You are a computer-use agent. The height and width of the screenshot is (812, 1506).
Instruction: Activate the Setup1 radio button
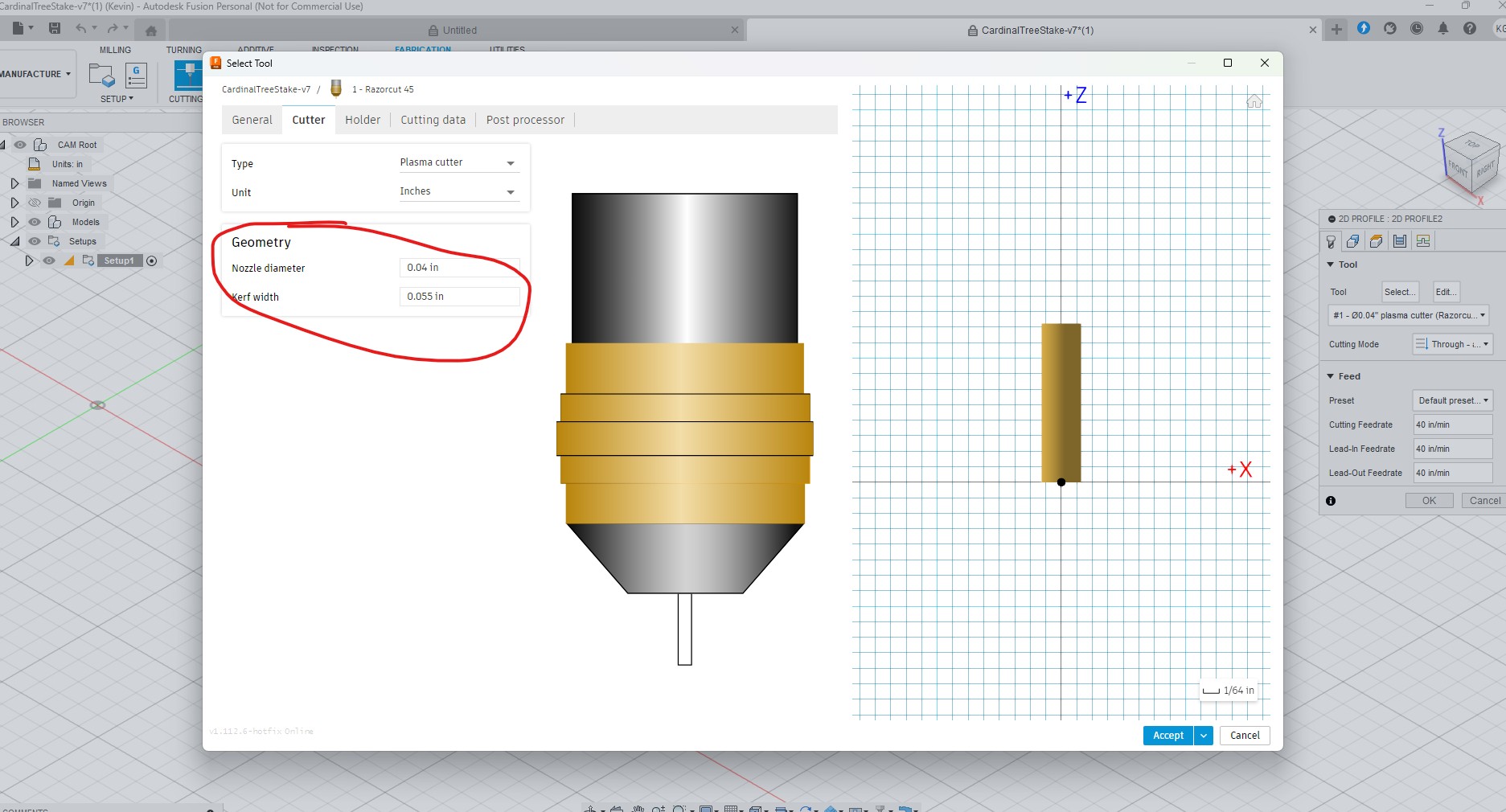(151, 260)
